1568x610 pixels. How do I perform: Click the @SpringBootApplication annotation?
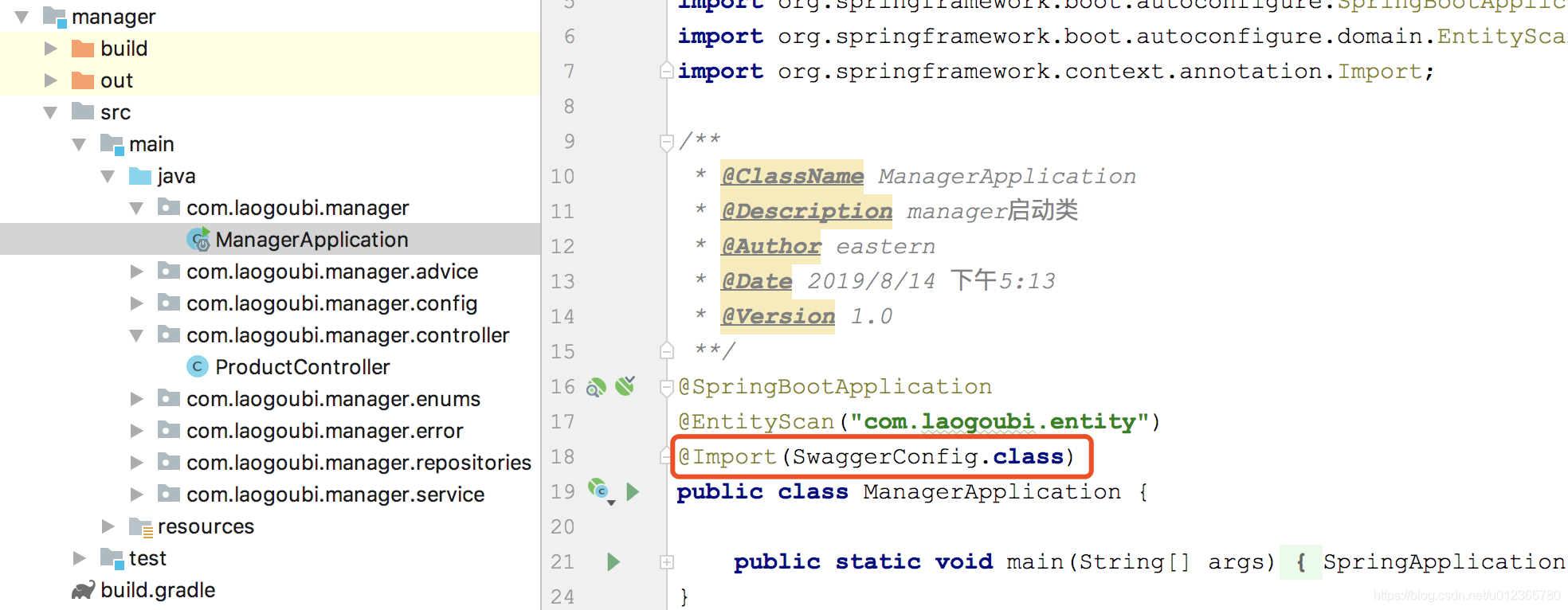835,386
